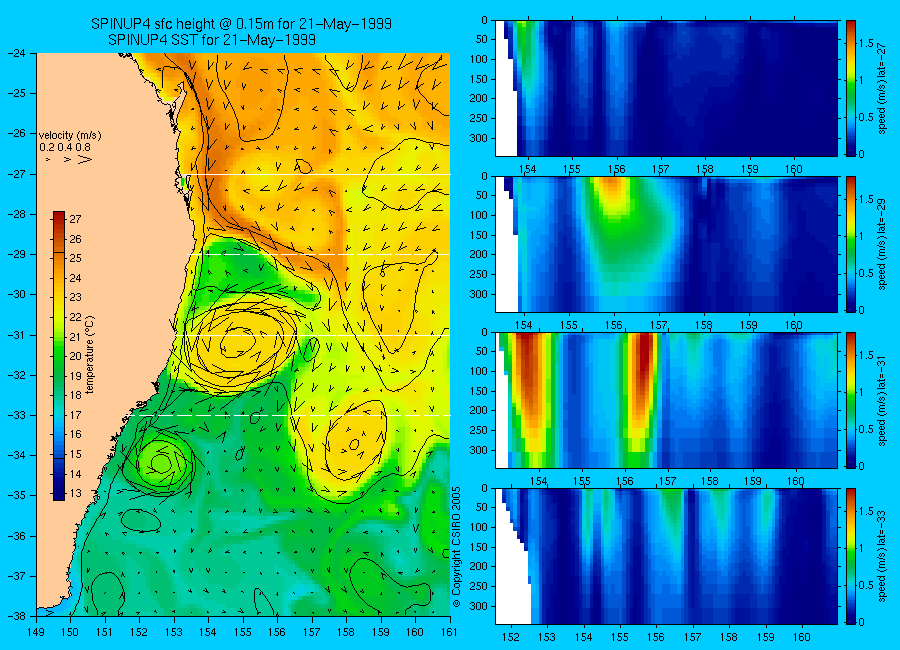The image size is (900, 650).
Task: Open the lat=-33 speed section plot
Action: coord(666,556)
